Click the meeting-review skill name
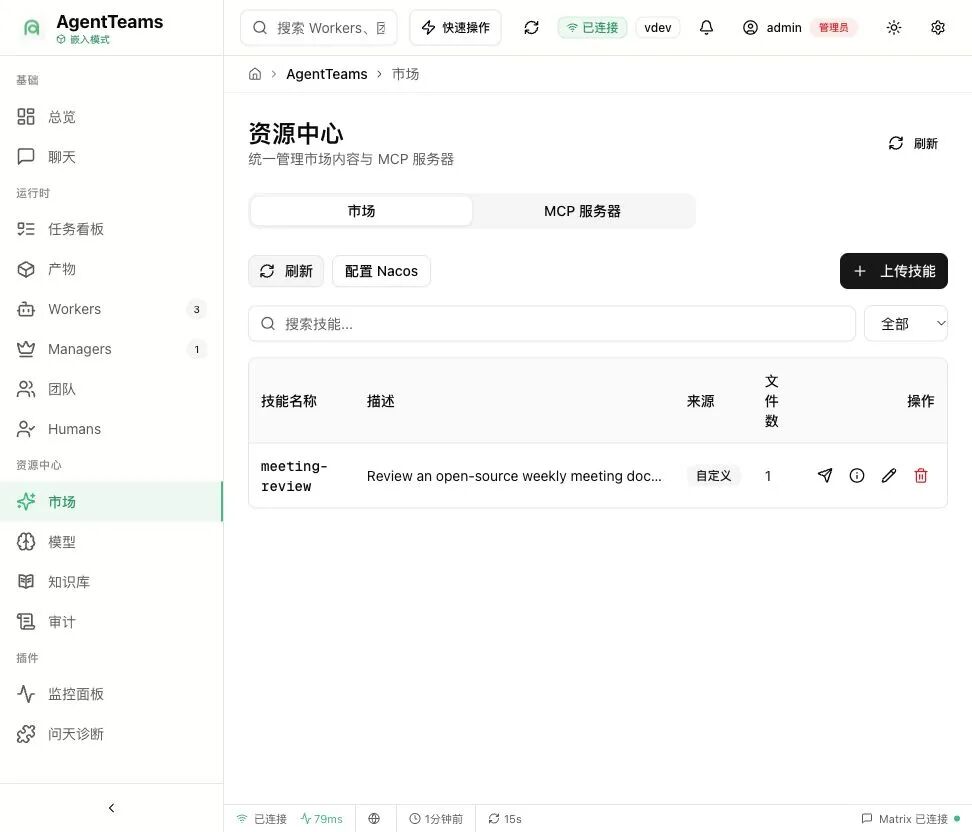Image resolution: width=972 pixels, height=832 pixels. pyautogui.click(x=294, y=476)
